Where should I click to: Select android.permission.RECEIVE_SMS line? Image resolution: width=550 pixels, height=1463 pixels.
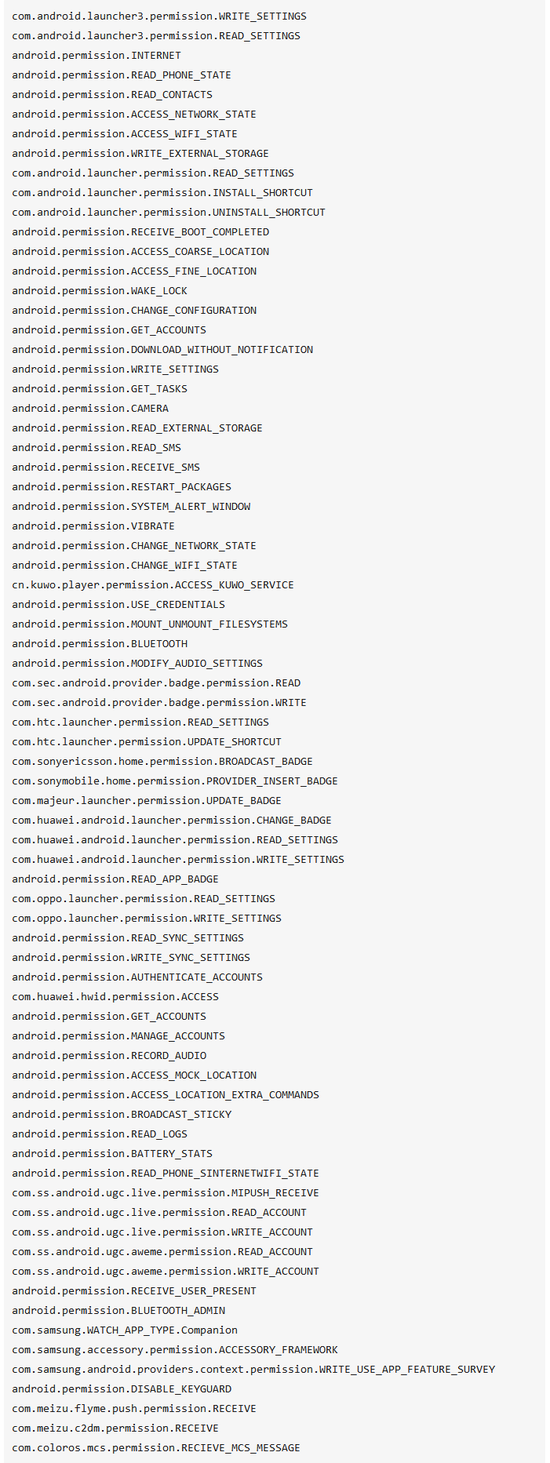click(106, 467)
